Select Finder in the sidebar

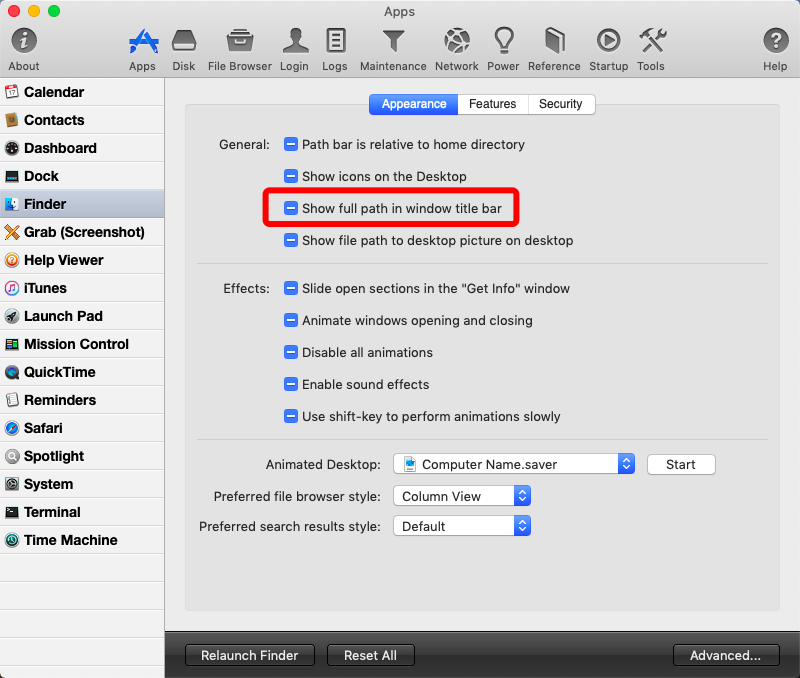pyautogui.click(x=82, y=204)
